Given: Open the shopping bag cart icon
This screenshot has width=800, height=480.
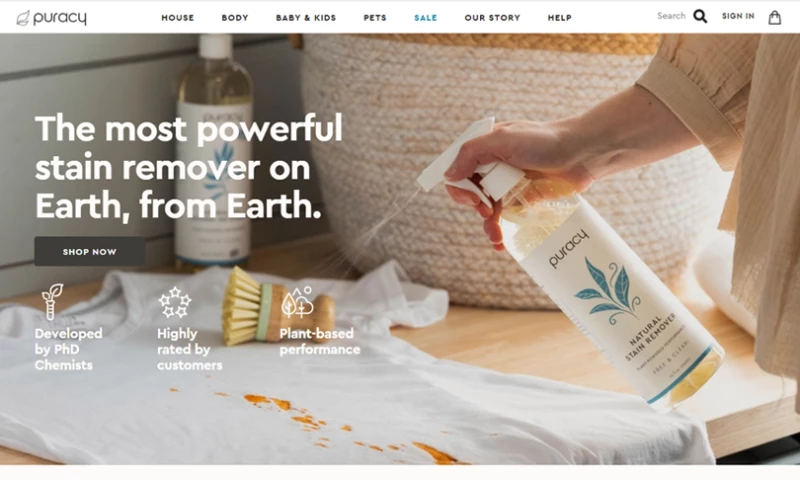Looking at the screenshot, I should pos(774,17).
